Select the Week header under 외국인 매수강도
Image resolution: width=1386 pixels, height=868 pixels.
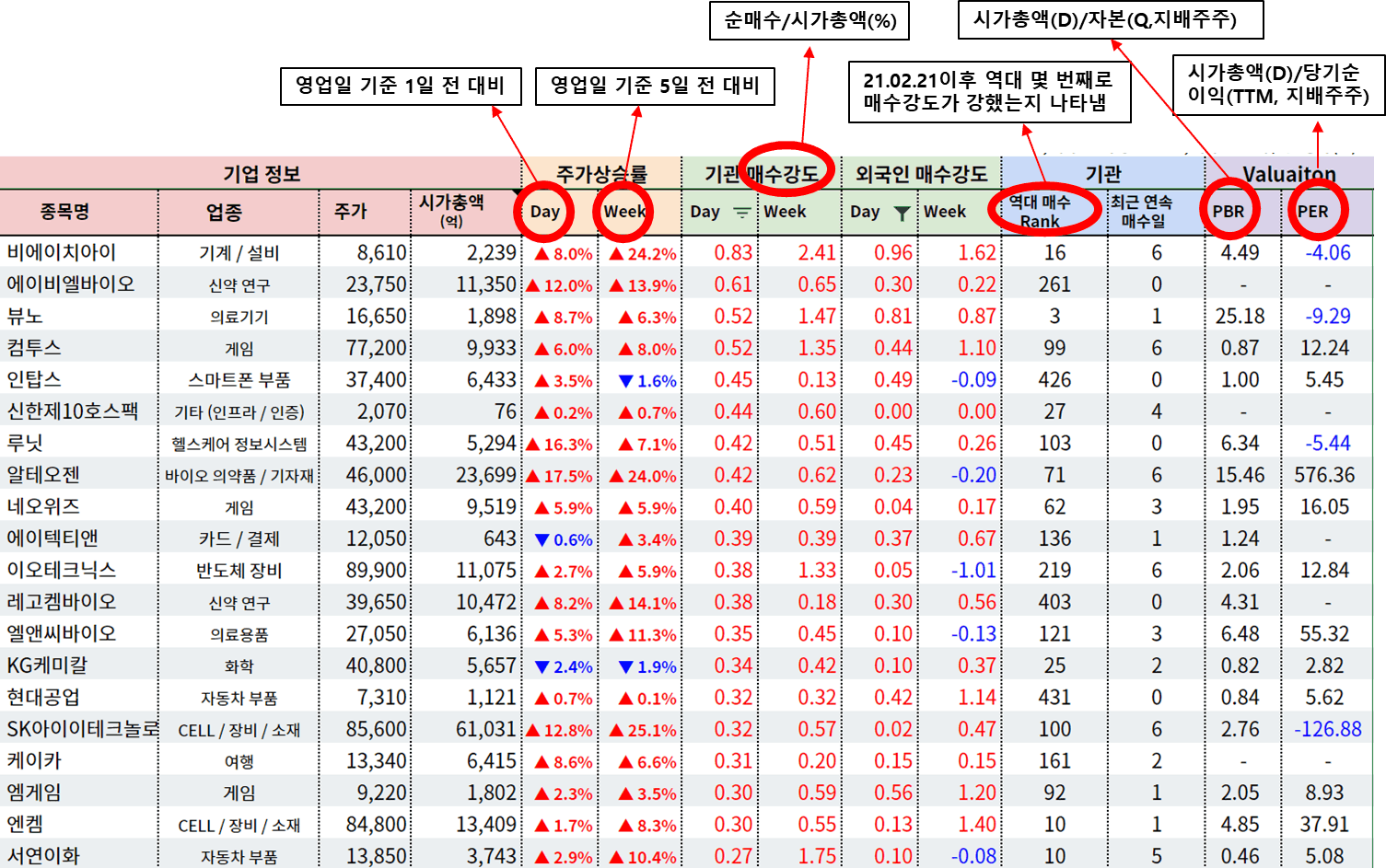pyautogui.click(x=945, y=212)
